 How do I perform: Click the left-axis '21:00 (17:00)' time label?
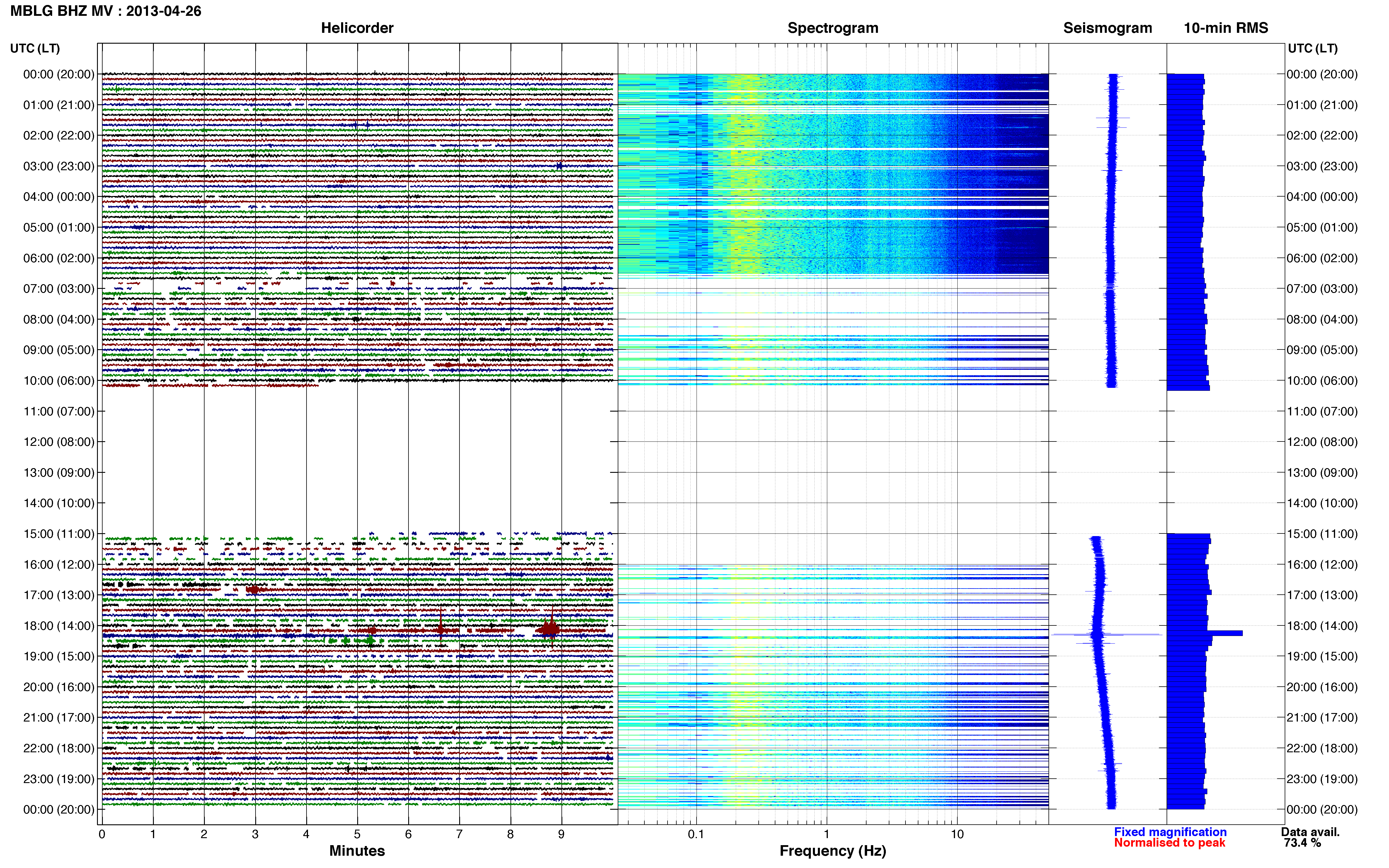59,718
